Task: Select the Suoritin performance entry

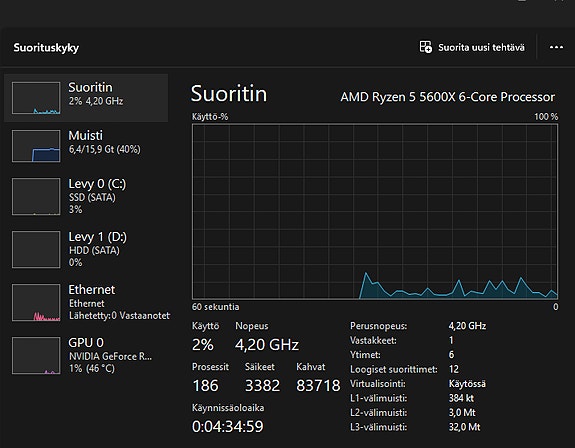Action: coord(86,98)
